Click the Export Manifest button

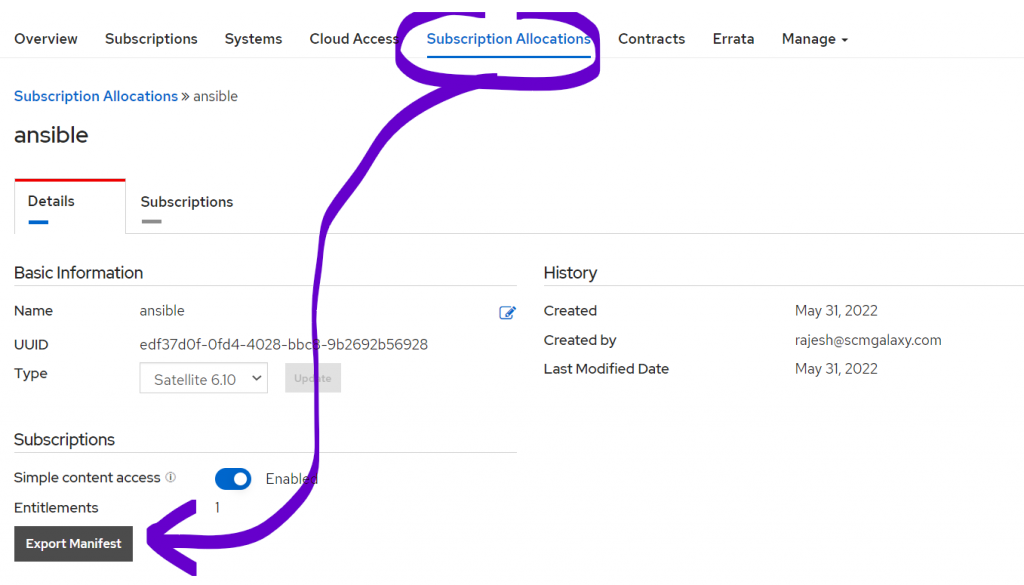click(73, 544)
